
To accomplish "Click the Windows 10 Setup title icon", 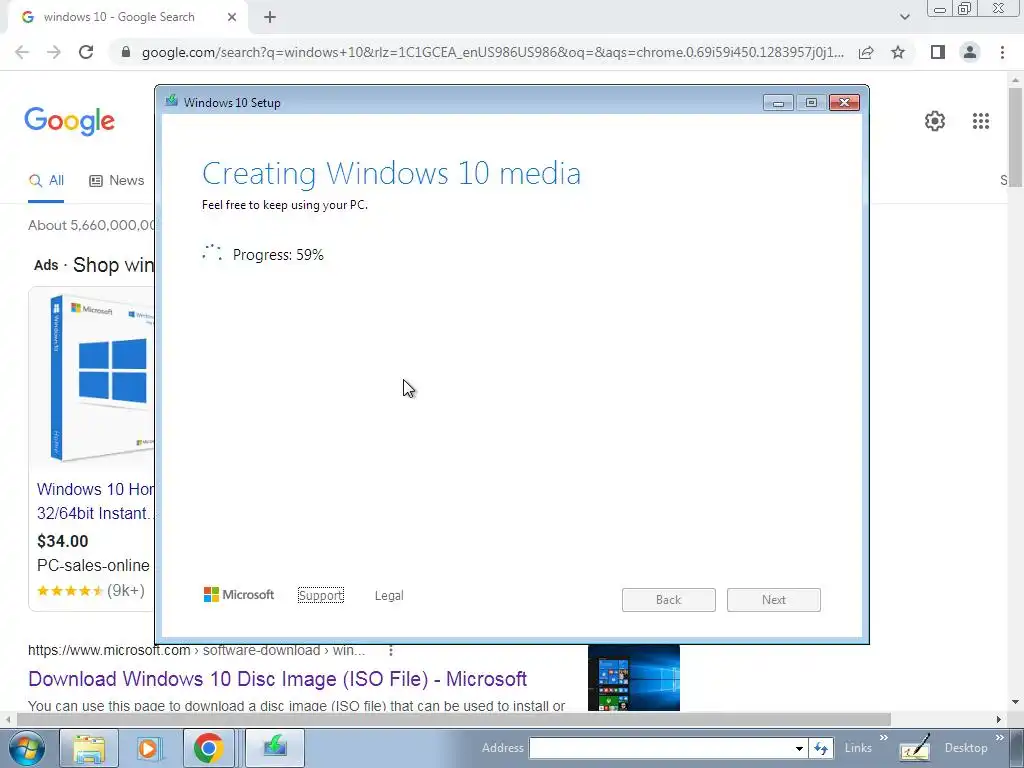I will pyautogui.click(x=172, y=101).
